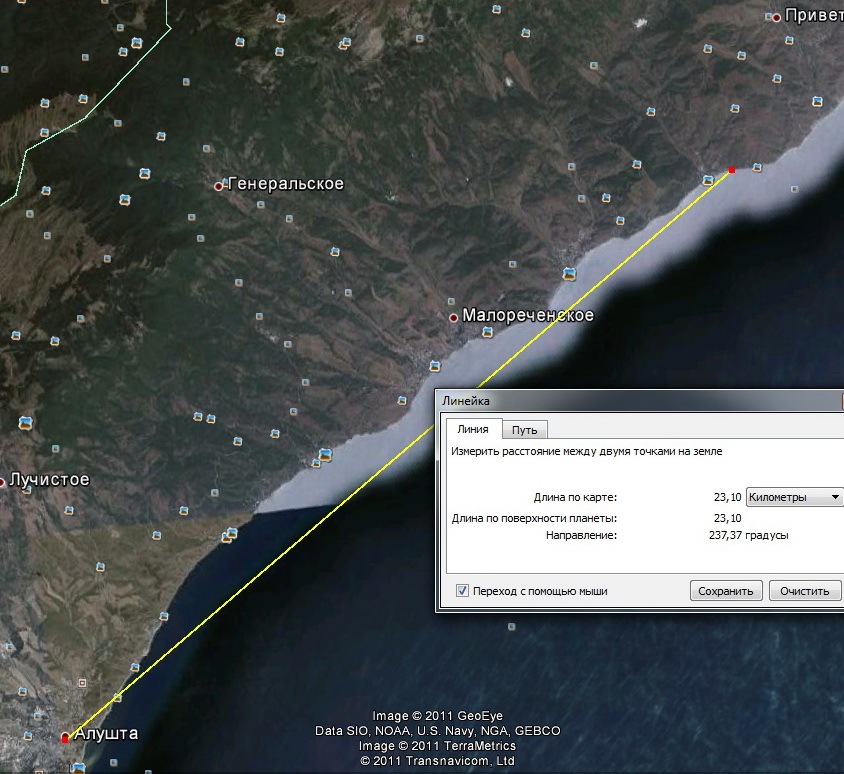Screen dimensions: 844x774
Task: Click the red ruler endpoint at Алушта
Action: (65, 738)
